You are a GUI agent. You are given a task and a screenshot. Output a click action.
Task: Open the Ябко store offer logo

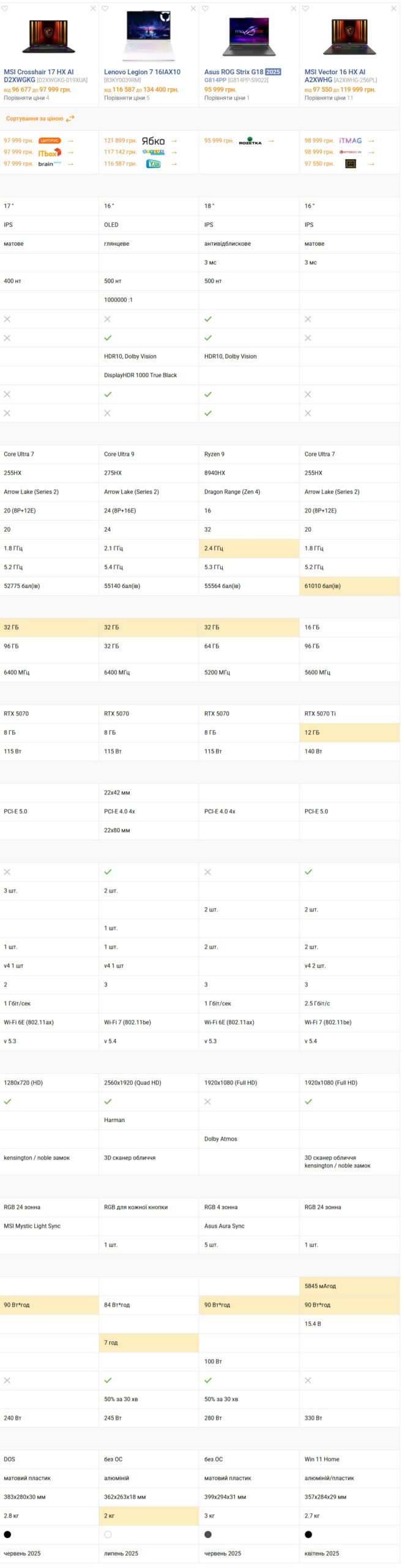pyautogui.click(x=153, y=141)
